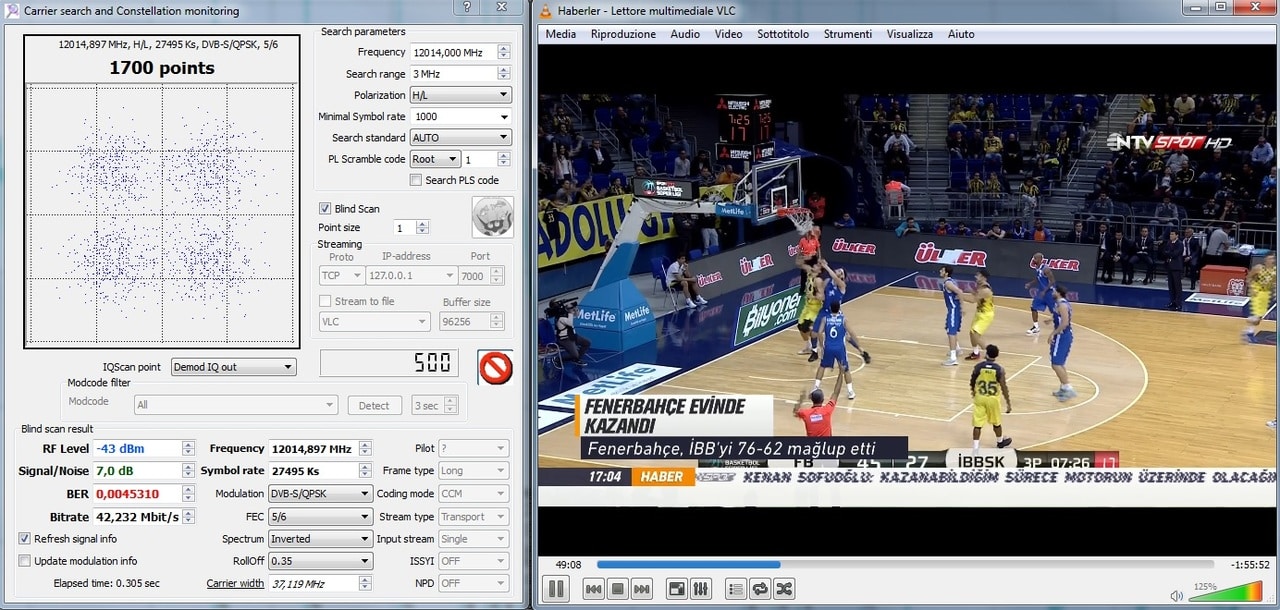The width and height of the screenshot is (1280, 610).
Task: Open the Visualizza menu
Action: click(x=909, y=34)
